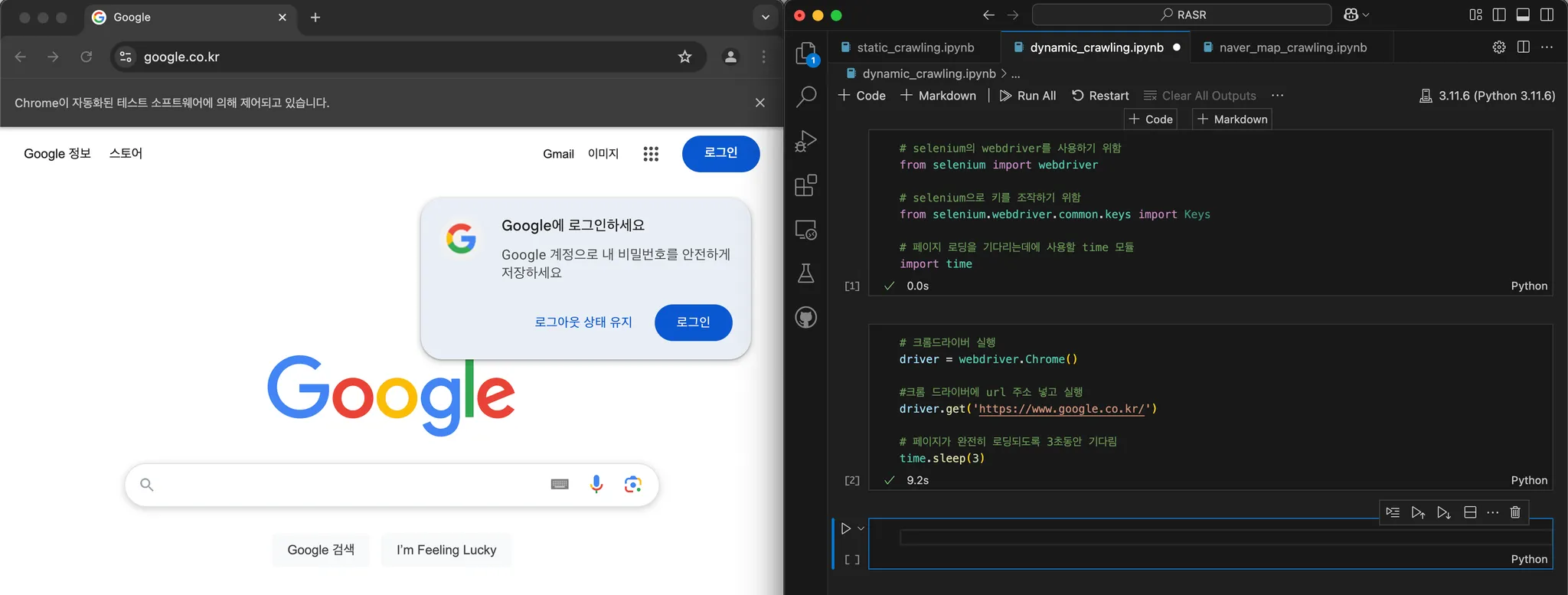Screen dimensions: 1568x595
Task: Open the Run and Debug view
Action: click(805, 141)
